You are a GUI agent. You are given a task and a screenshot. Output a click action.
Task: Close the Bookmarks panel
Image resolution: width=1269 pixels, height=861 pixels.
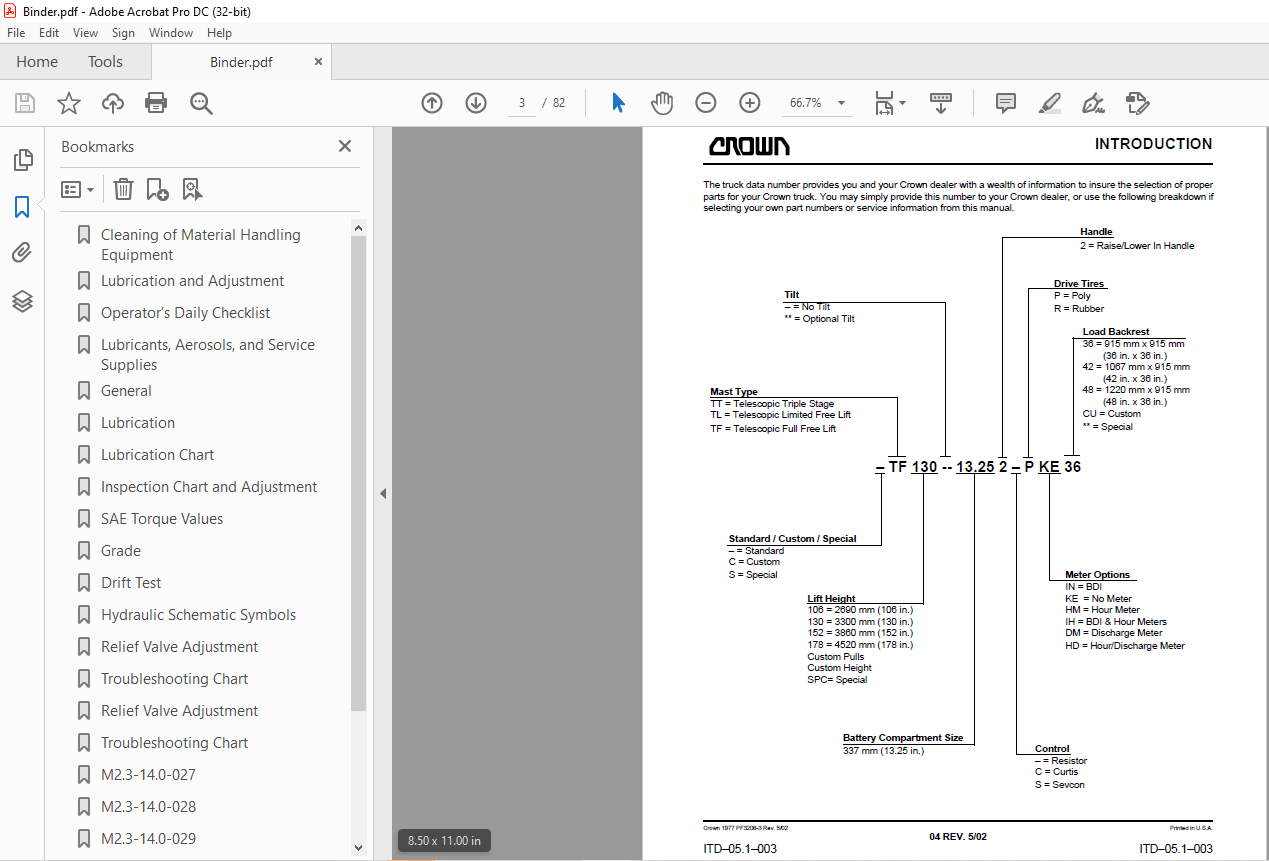[345, 146]
